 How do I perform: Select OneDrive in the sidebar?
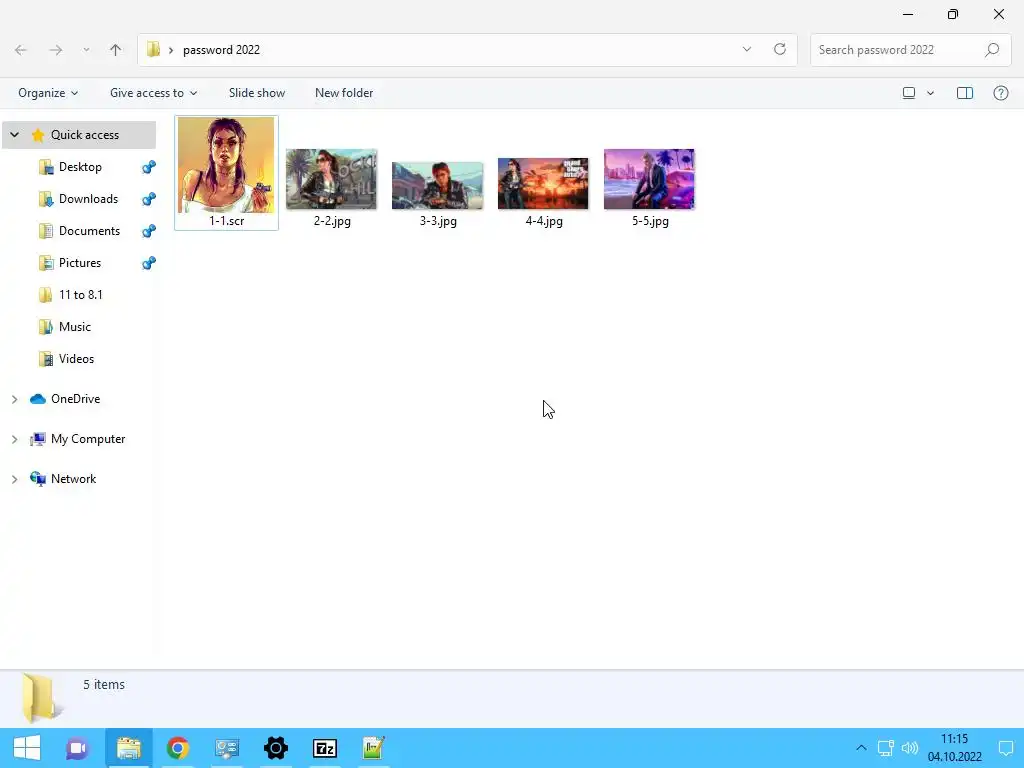click(x=75, y=399)
